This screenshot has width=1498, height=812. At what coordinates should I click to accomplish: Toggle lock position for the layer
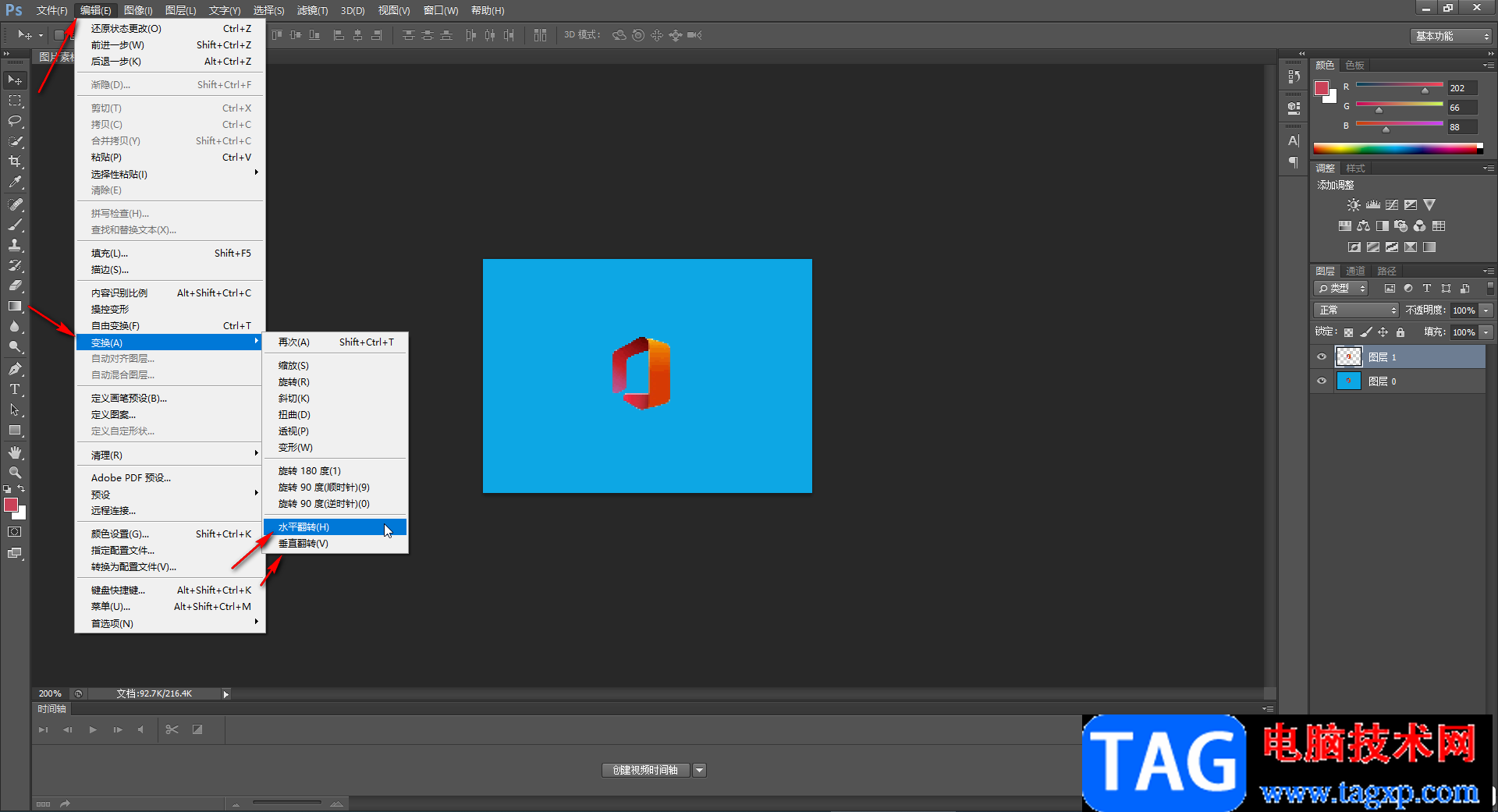1383,332
